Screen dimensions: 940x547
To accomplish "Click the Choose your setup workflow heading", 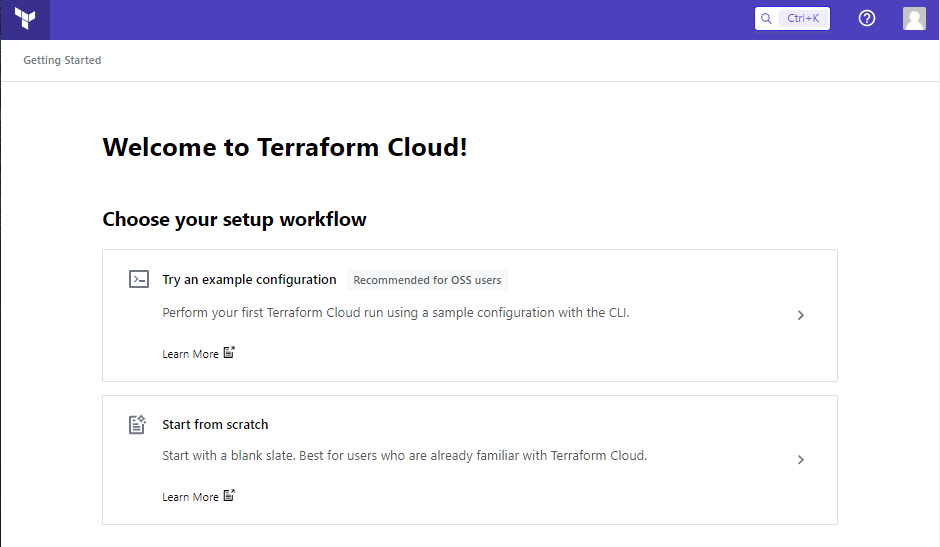I will [x=234, y=220].
